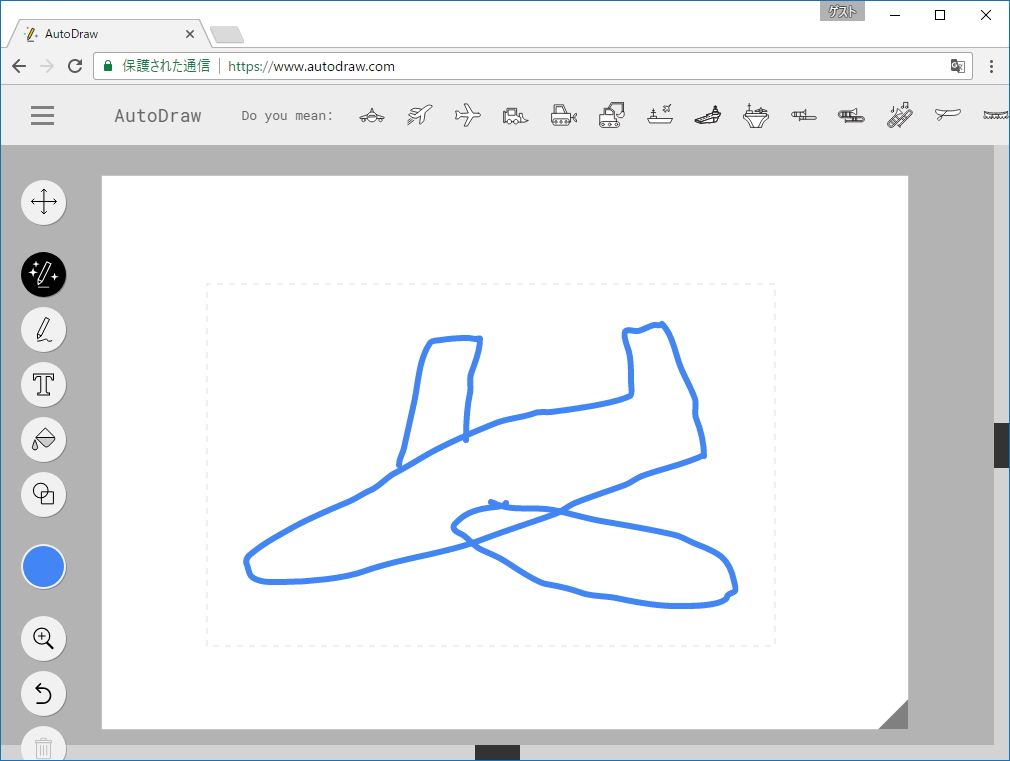Select the move/select arrows tool
The width and height of the screenshot is (1010, 761).
point(44,202)
